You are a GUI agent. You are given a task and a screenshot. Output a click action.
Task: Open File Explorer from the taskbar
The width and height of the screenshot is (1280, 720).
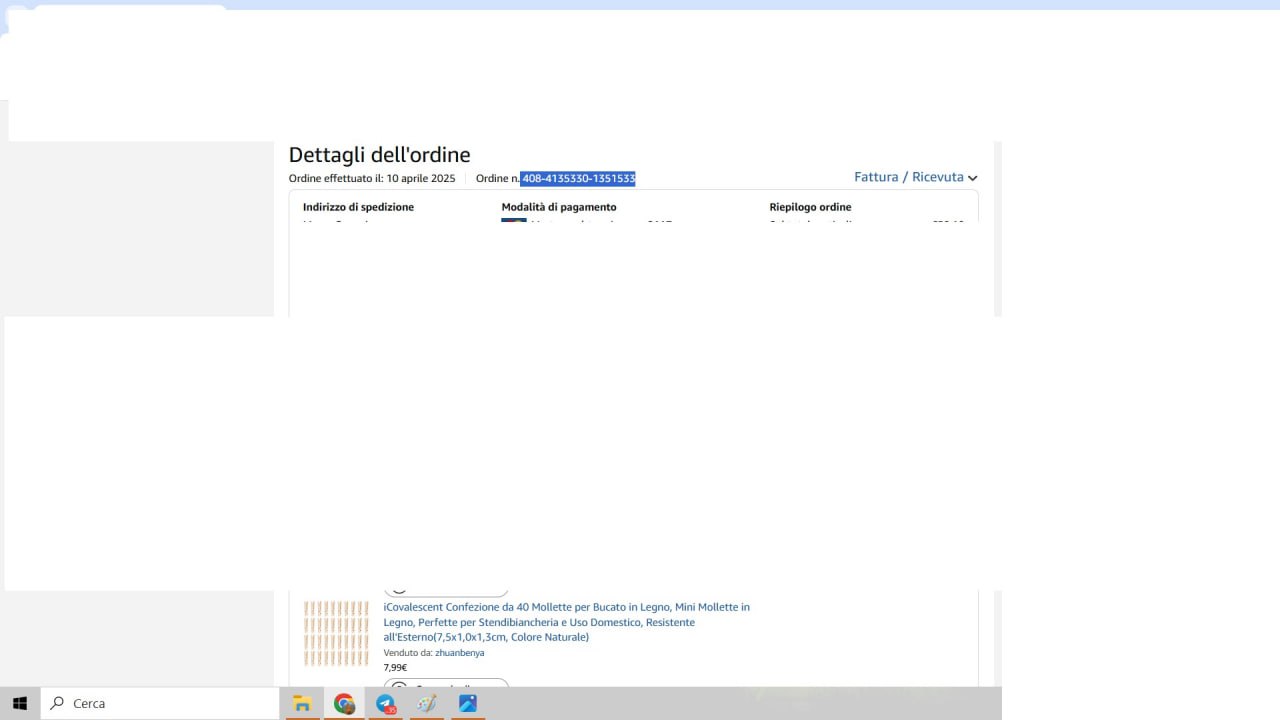[302, 704]
